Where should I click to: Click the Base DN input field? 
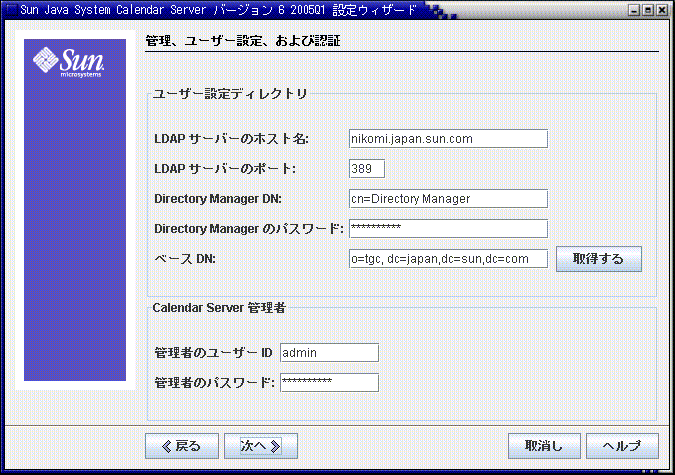tap(448, 258)
